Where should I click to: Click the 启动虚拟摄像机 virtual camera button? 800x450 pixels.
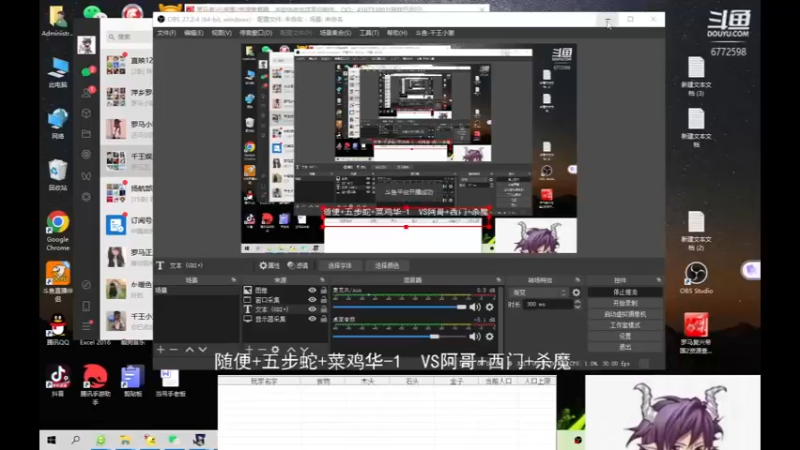(x=625, y=314)
